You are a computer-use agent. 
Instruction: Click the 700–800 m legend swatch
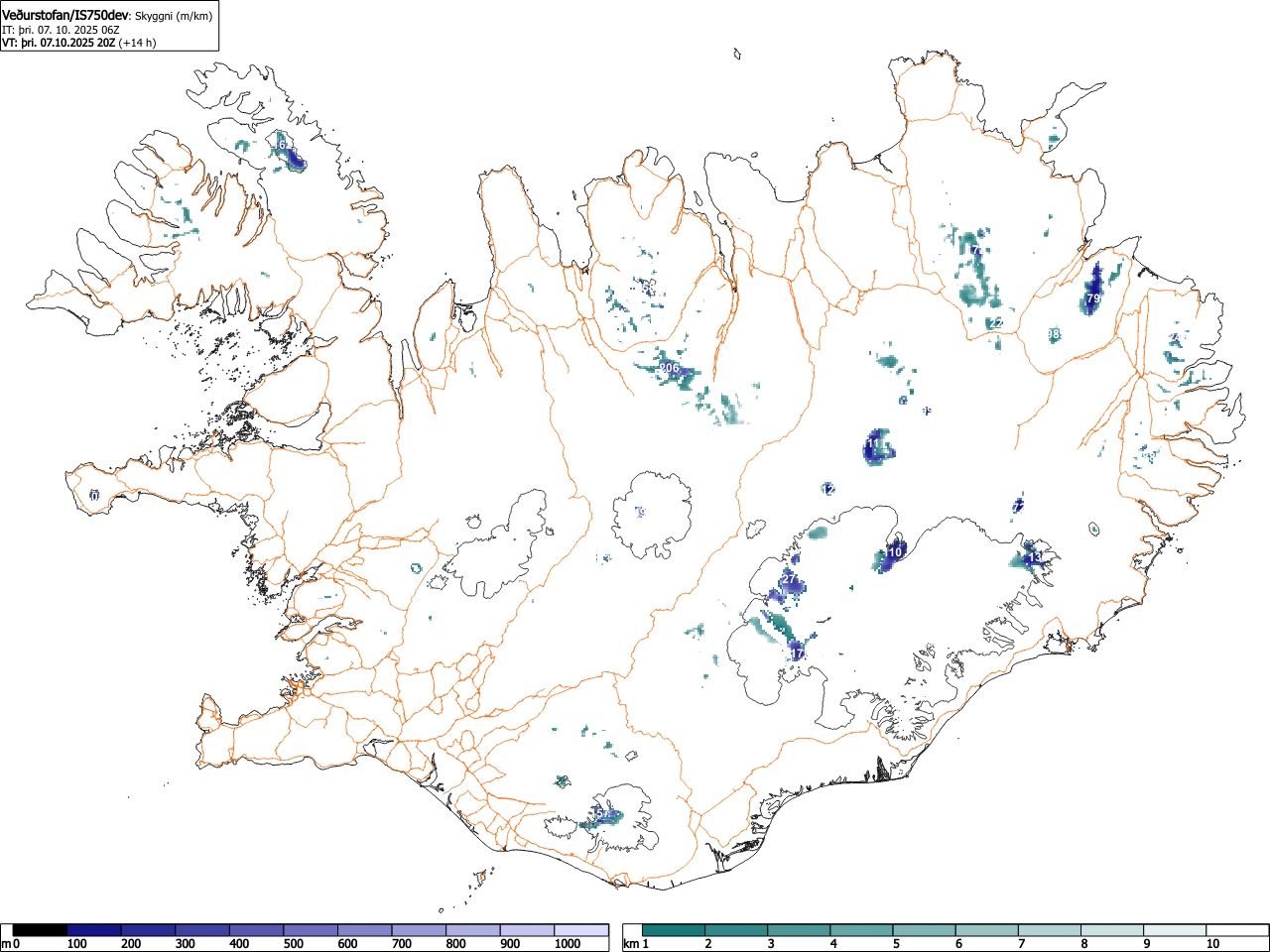419,930
